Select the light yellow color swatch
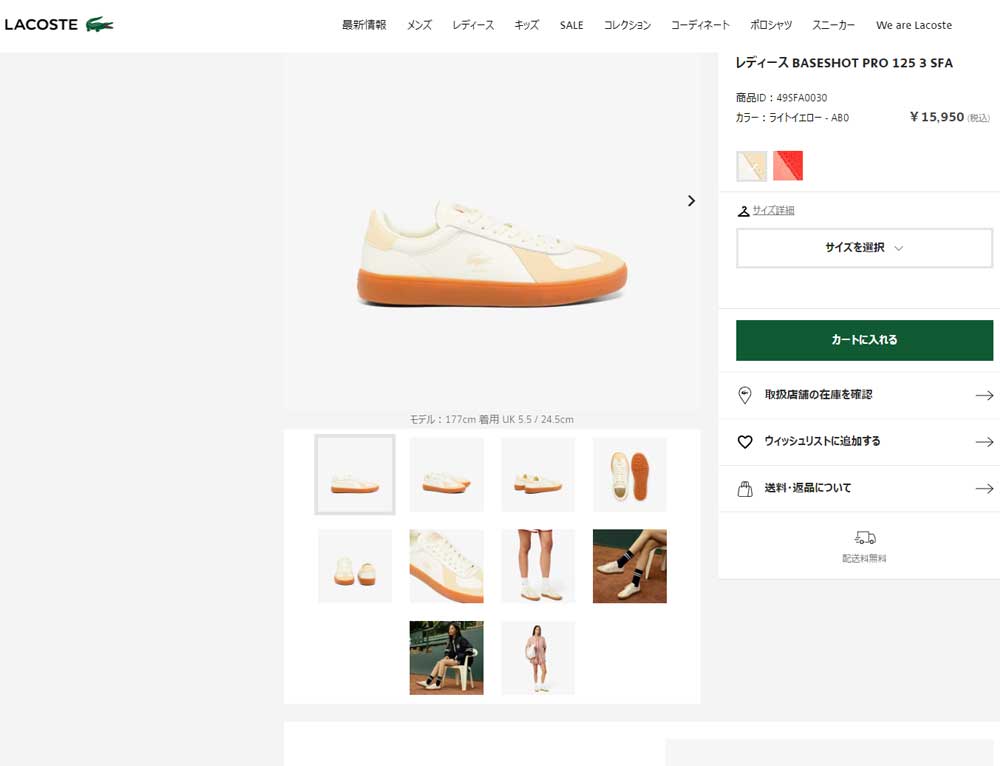The image size is (1000, 766). 751,166
